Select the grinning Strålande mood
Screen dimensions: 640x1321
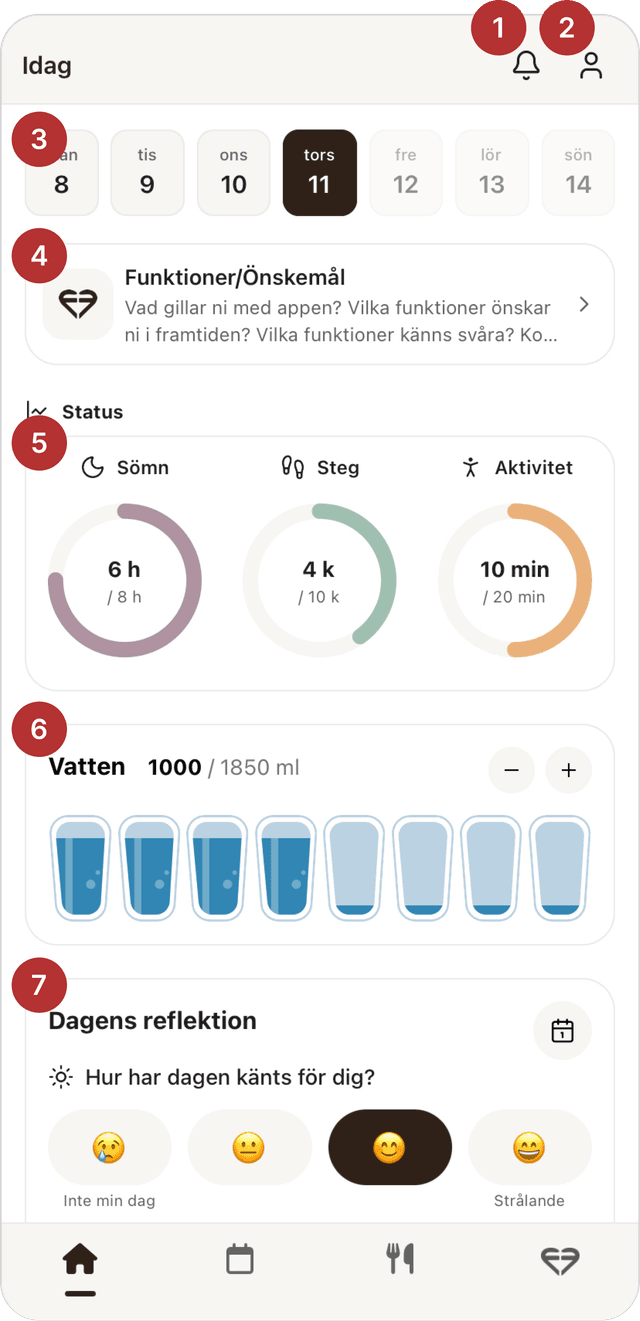point(530,1147)
